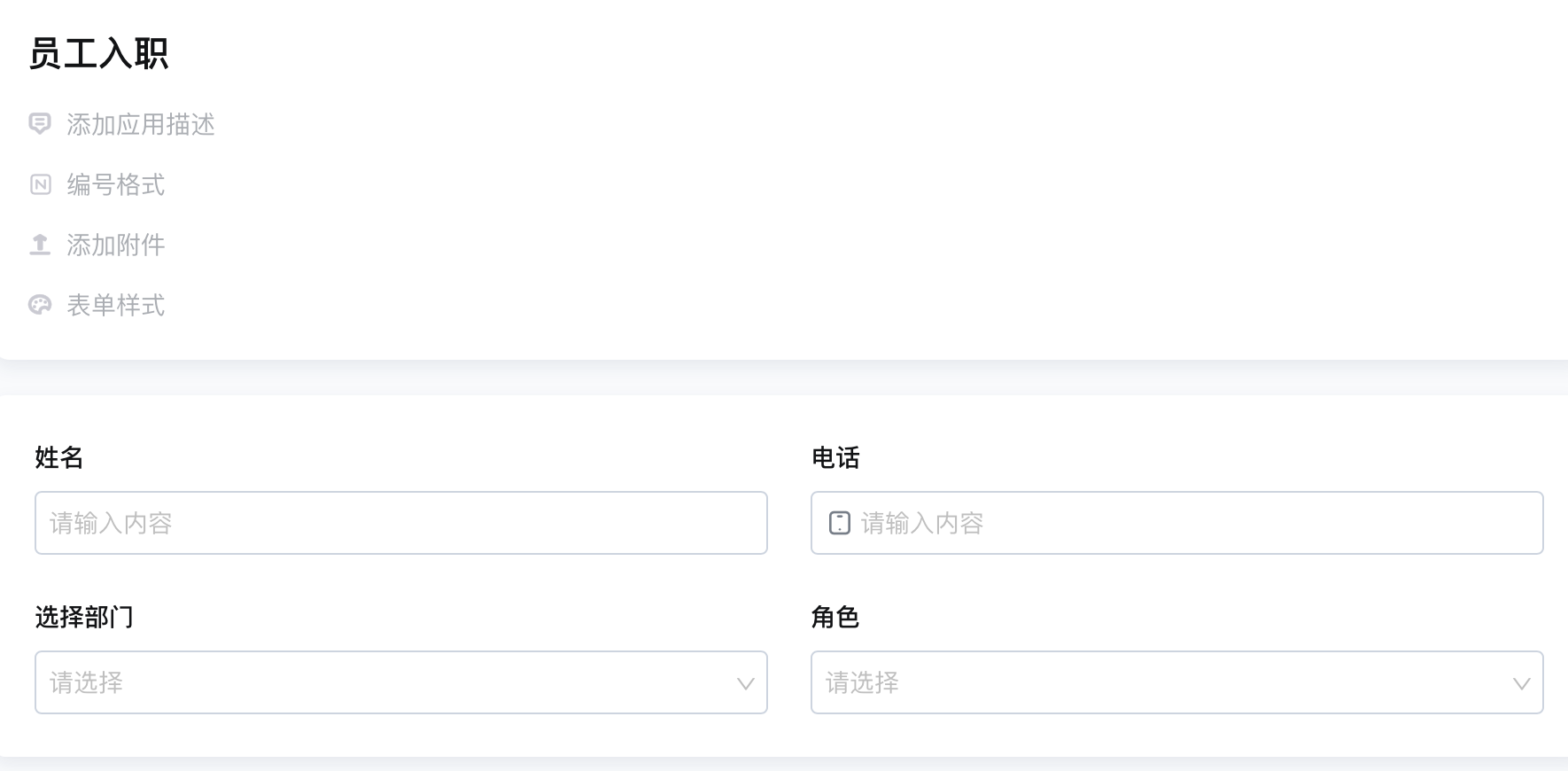Select the 电话 field label
The height and width of the screenshot is (771, 1568).
coord(835,457)
